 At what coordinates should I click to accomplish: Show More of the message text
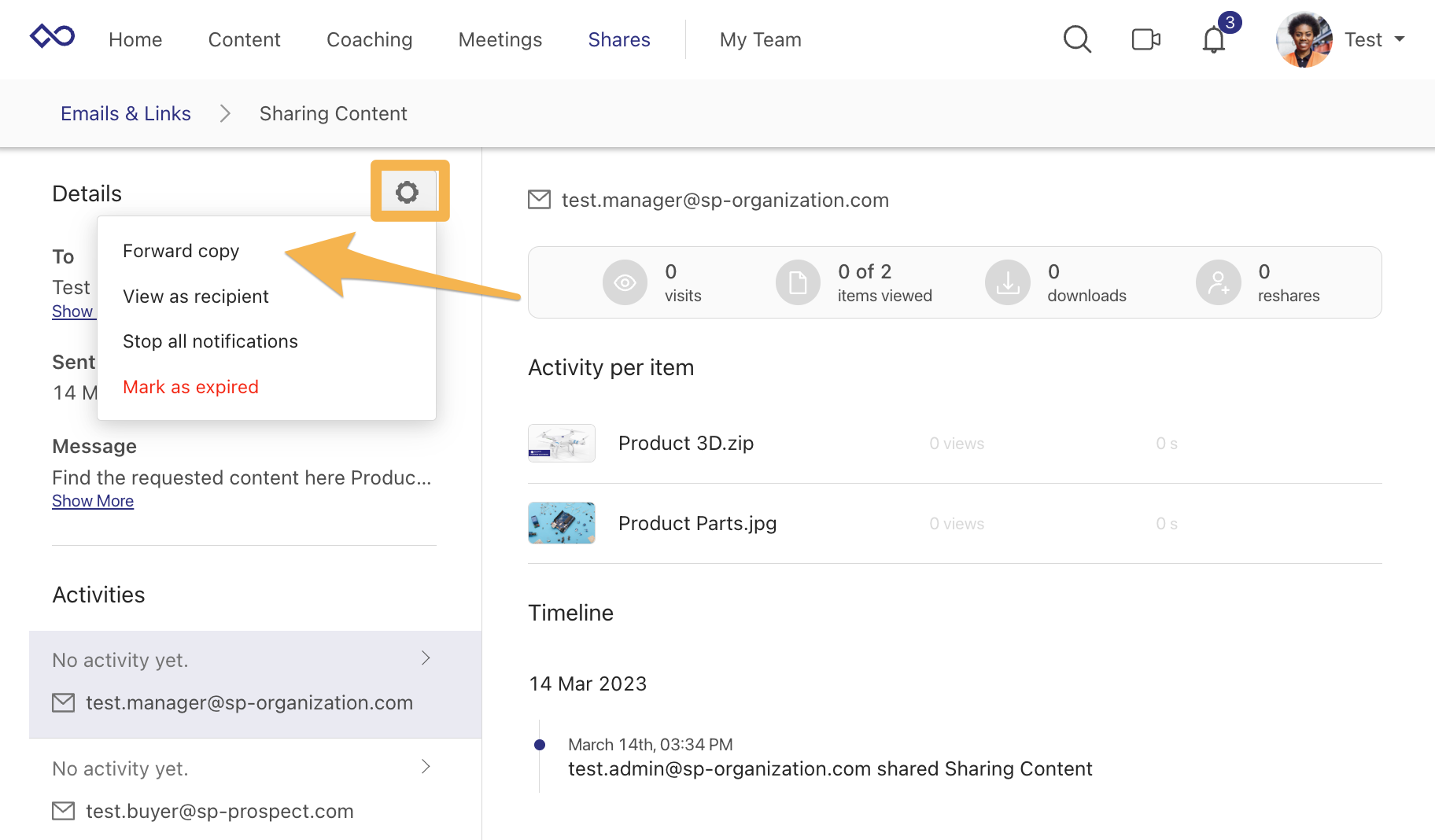tap(92, 500)
